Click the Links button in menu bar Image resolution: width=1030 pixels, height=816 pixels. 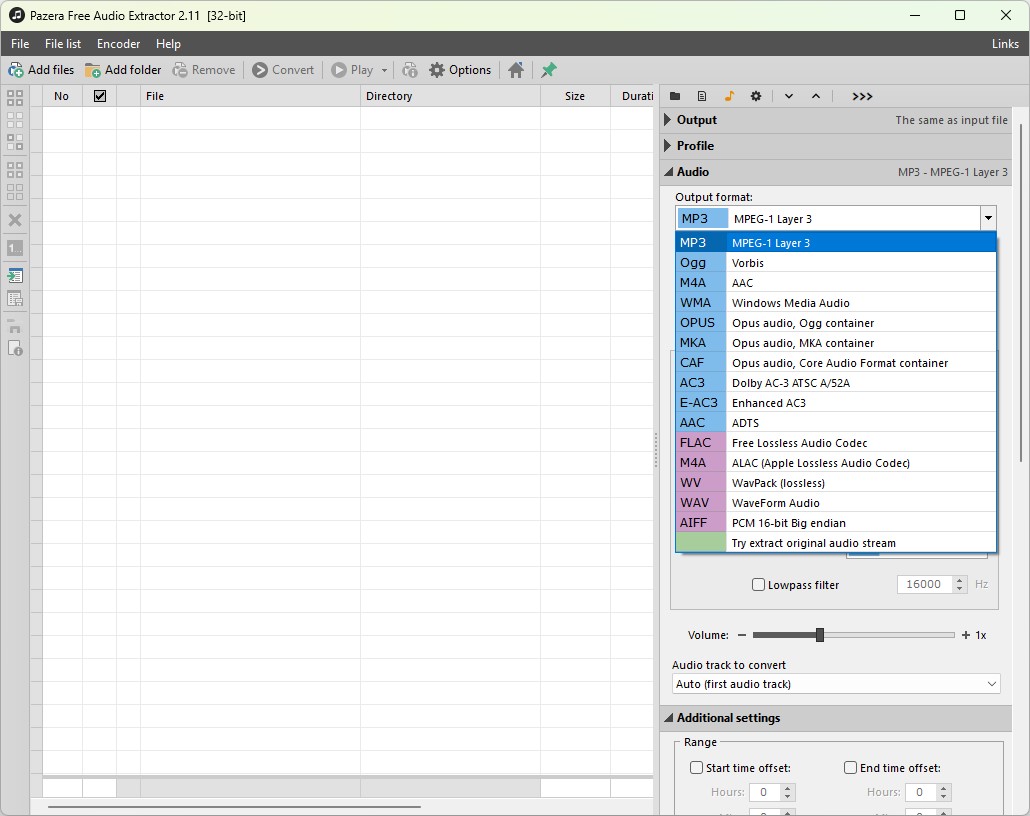click(x=1005, y=44)
